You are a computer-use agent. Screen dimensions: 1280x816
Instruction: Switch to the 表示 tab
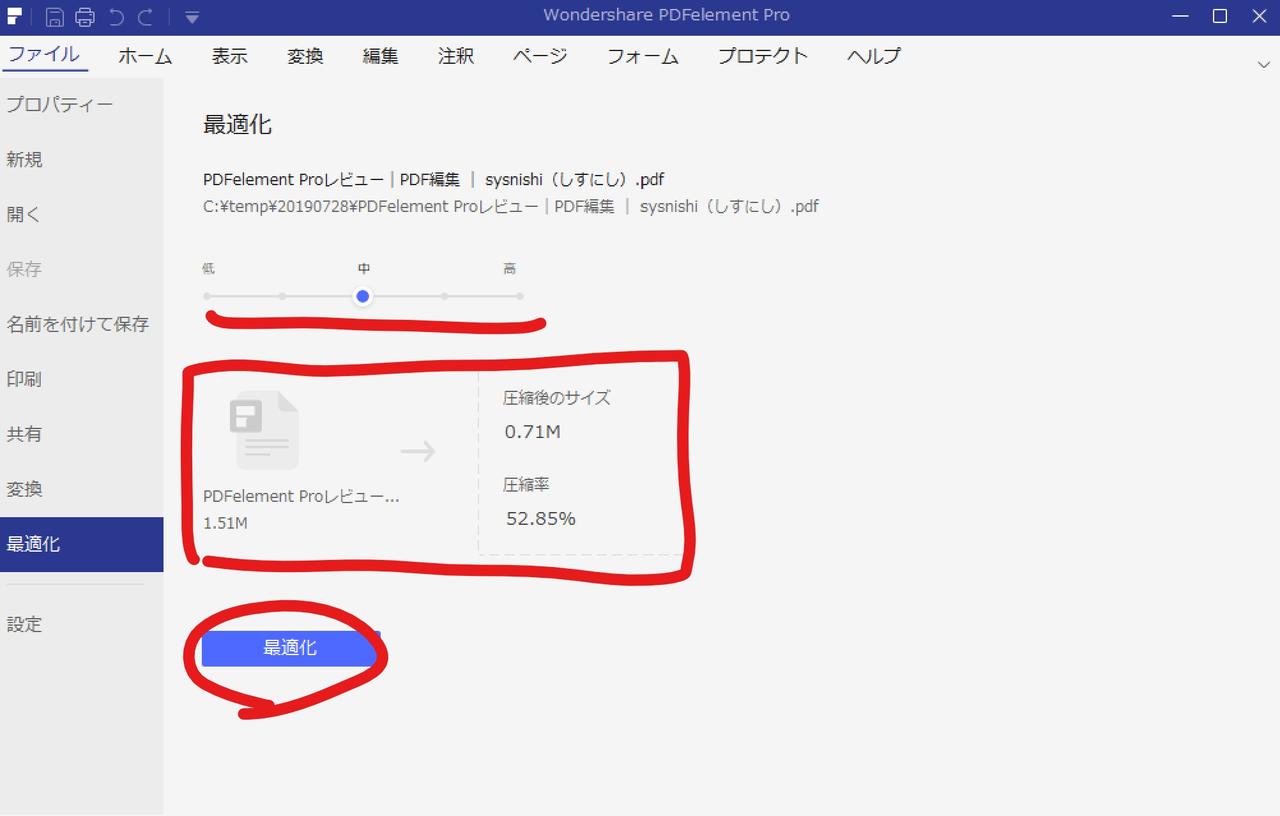[x=229, y=56]
